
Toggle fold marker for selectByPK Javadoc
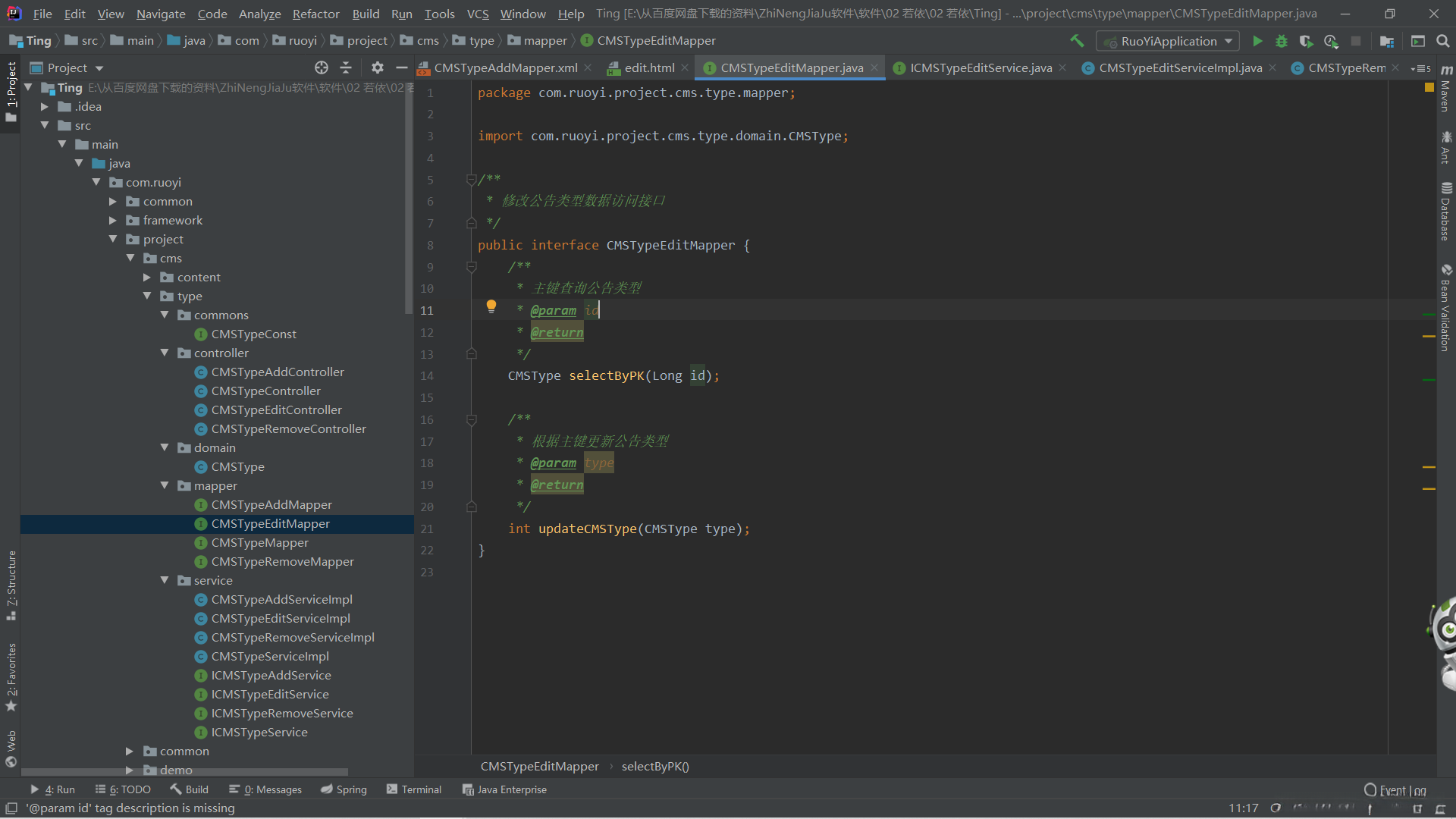[x=471, y=267]
